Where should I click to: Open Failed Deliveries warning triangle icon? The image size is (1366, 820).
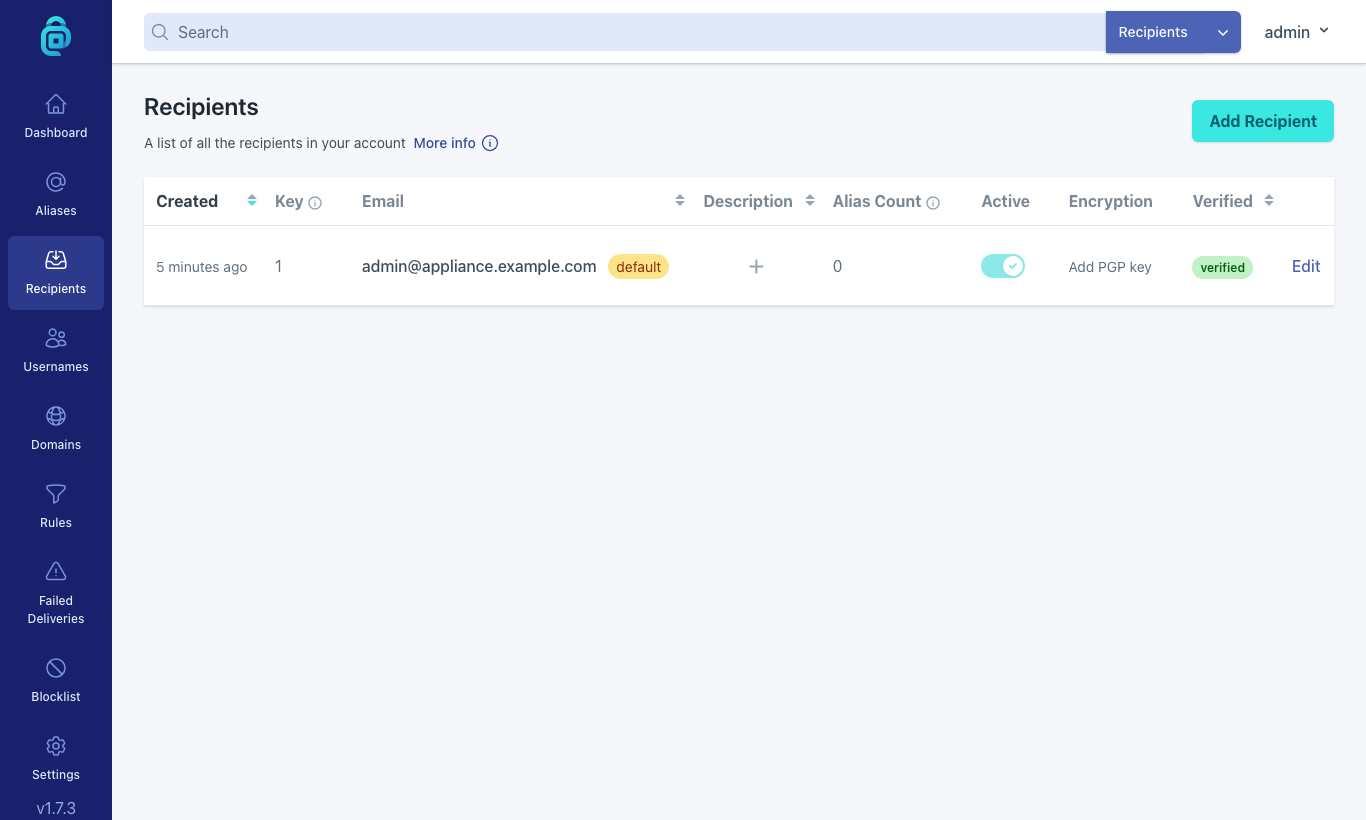tap(56, 572)
